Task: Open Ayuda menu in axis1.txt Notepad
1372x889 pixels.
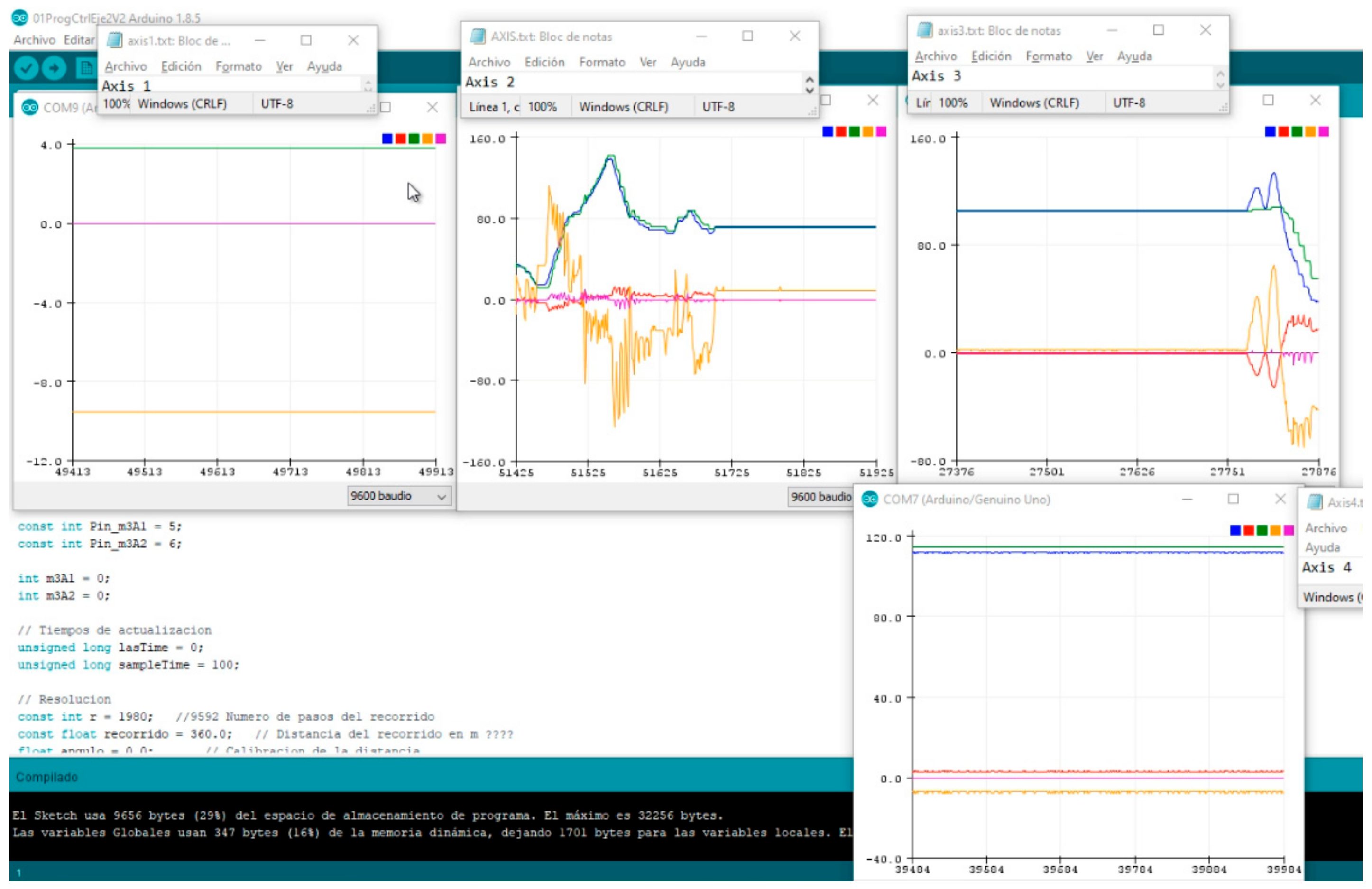Action: [324, 66]
